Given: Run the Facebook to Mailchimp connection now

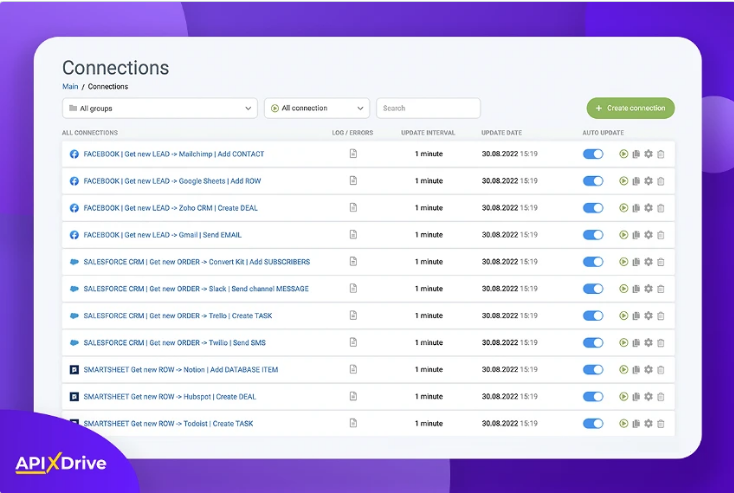Looking at the screenshot, I should click(x=624, y=154).
